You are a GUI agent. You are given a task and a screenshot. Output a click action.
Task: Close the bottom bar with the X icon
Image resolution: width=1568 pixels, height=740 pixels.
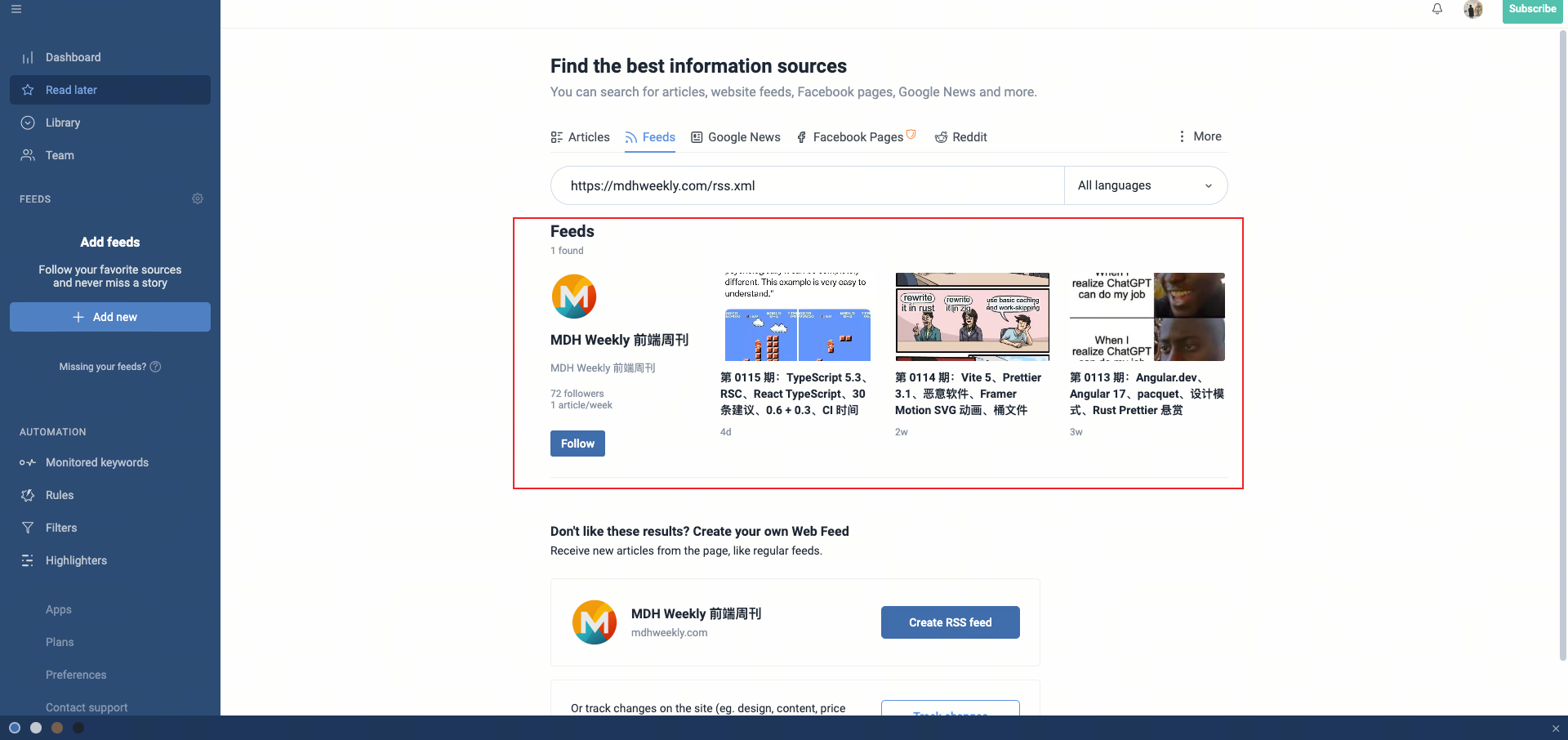point(1556,729)
